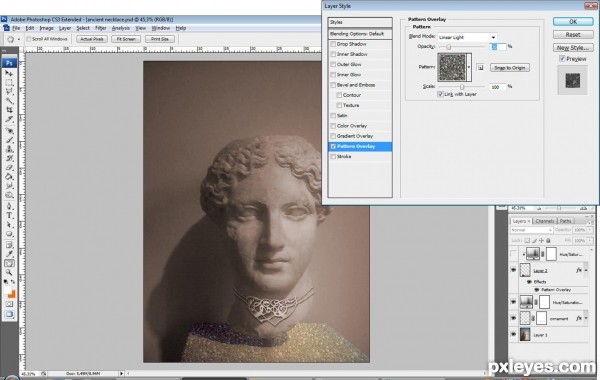The height and width of the screenshot is (380, 600).
Task: Hide Layer 1 with its eye icon
Action: pyautogui.click(x=513, y=335)
